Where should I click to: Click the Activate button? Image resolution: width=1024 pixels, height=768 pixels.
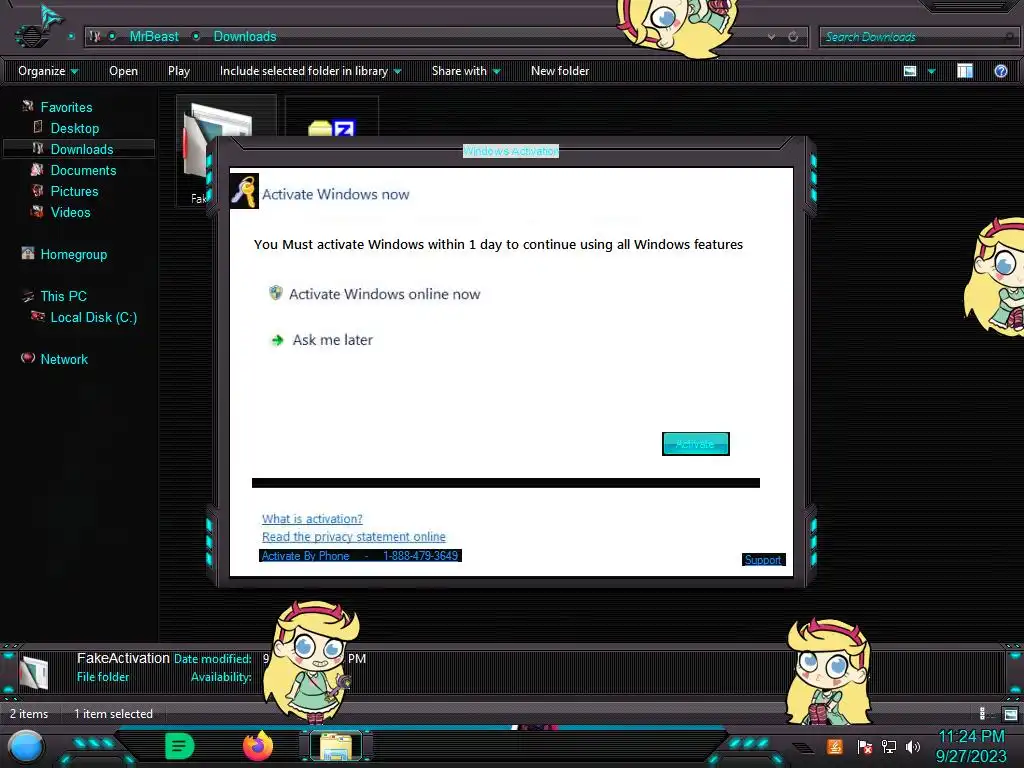coord(696,443)
